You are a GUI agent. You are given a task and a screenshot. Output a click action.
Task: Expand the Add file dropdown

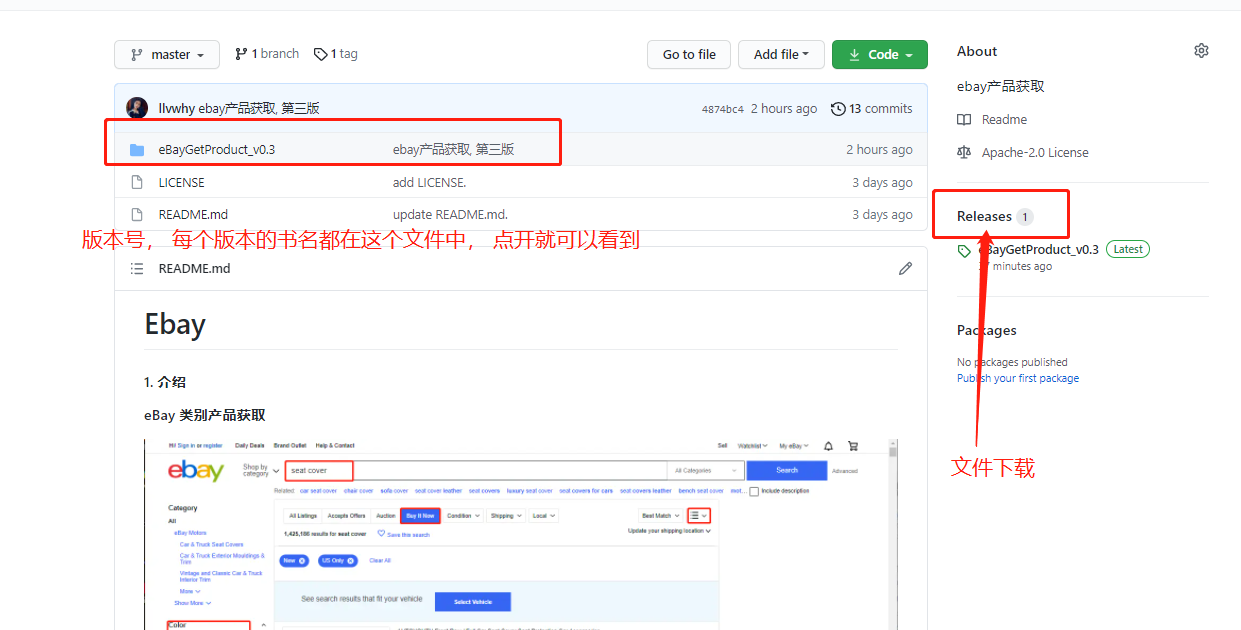(781, 54)
